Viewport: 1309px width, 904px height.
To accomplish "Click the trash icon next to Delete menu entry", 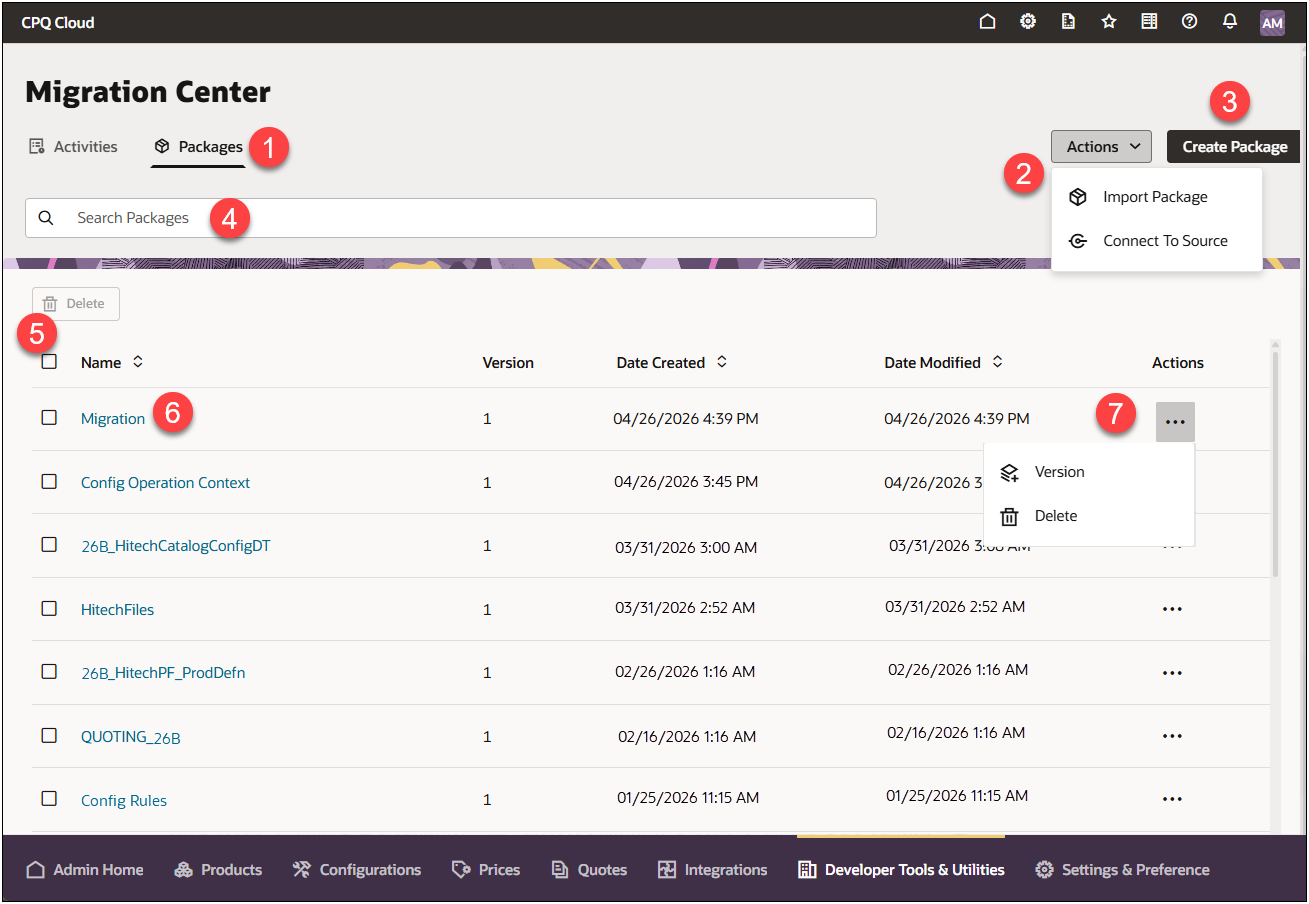I will coord(1010,516).
